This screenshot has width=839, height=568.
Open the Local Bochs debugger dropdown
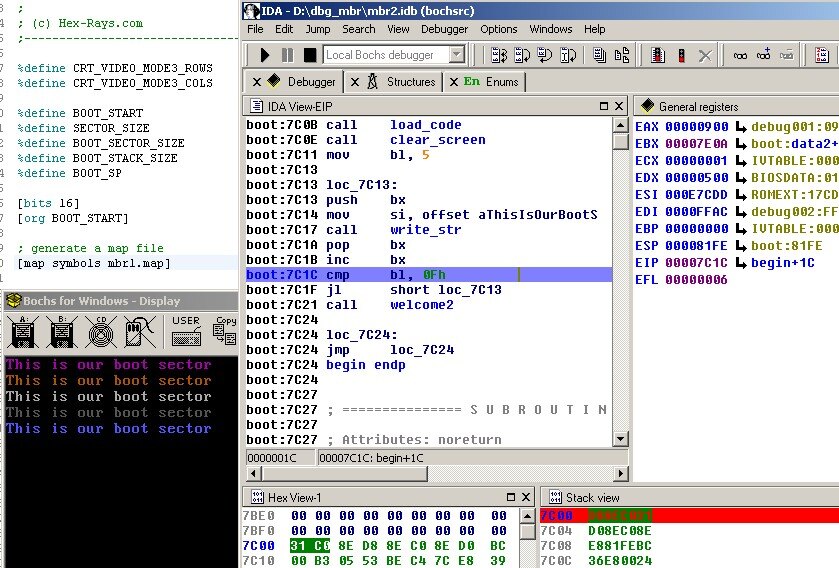click(456, 55)
